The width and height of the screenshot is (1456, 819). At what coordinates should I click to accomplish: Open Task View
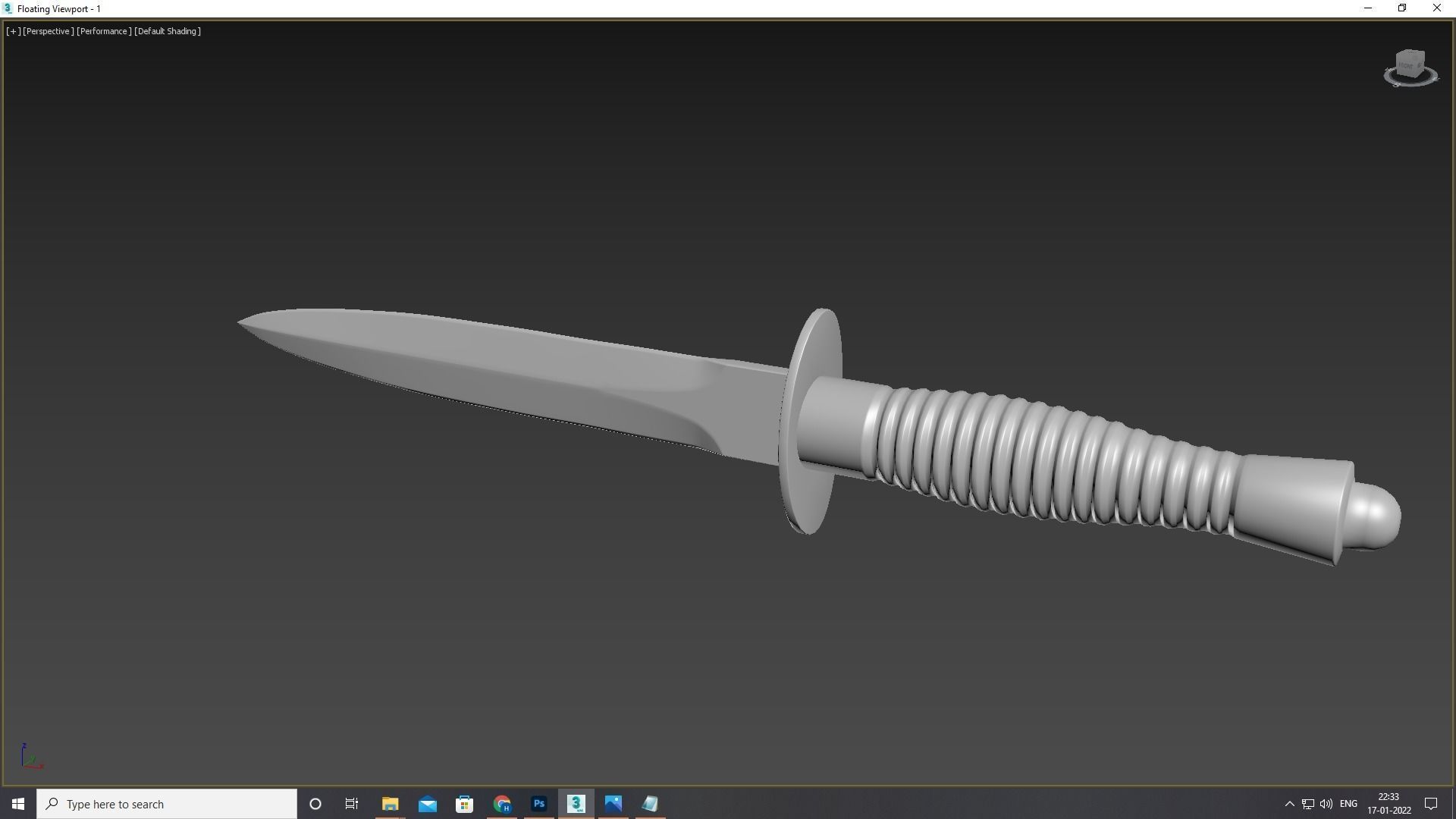pos(352,804)
